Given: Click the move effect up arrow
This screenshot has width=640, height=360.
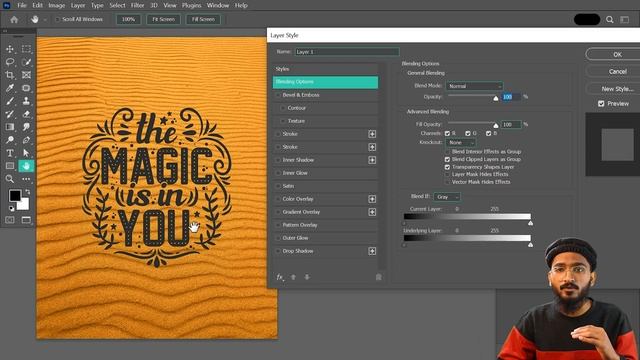Looking at the screenshot, I should click(x=293, y=277).
